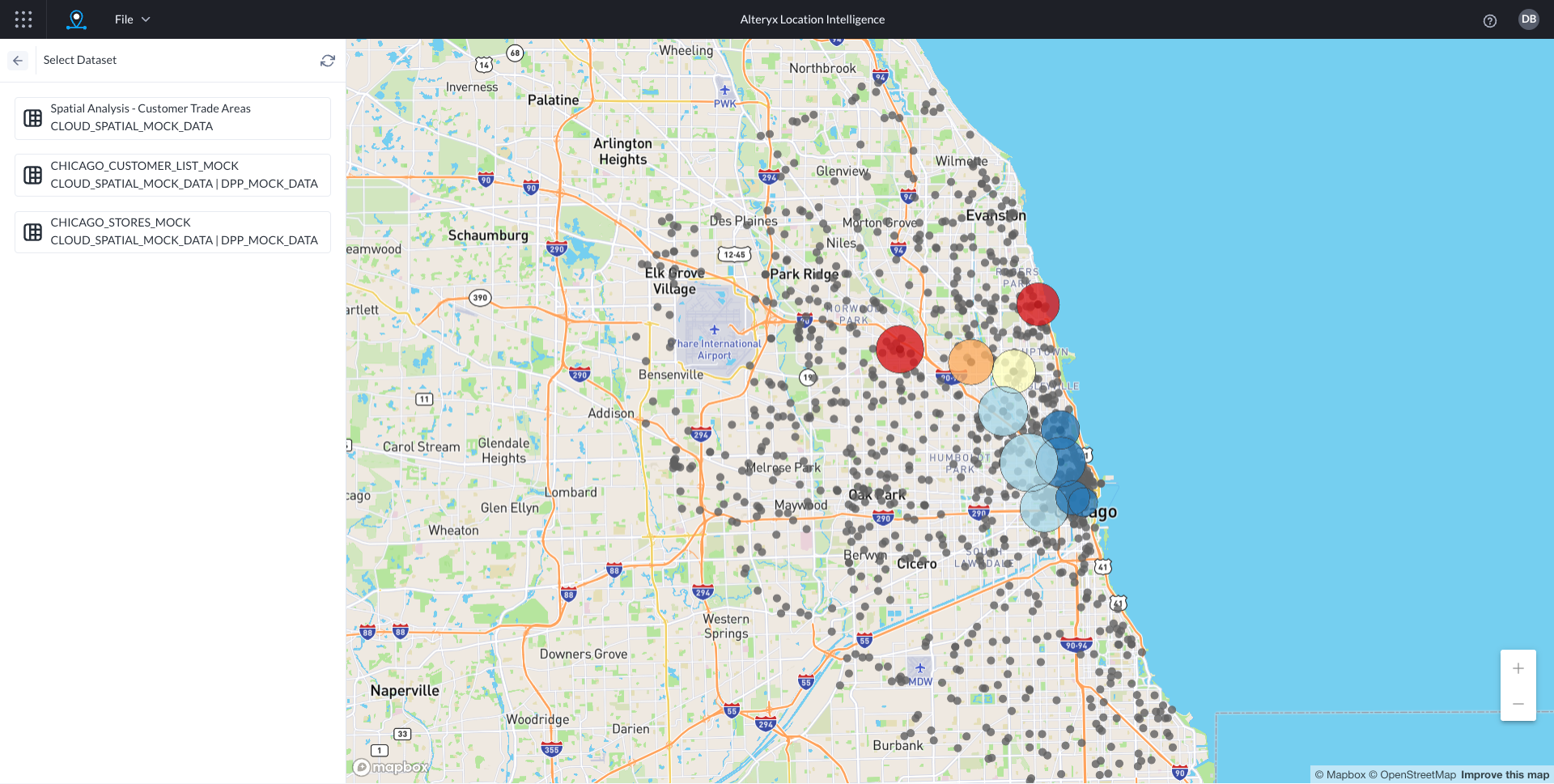Click the Palatine map label
The height and width of the screenshot is (784, 1554).
[554, 100]
